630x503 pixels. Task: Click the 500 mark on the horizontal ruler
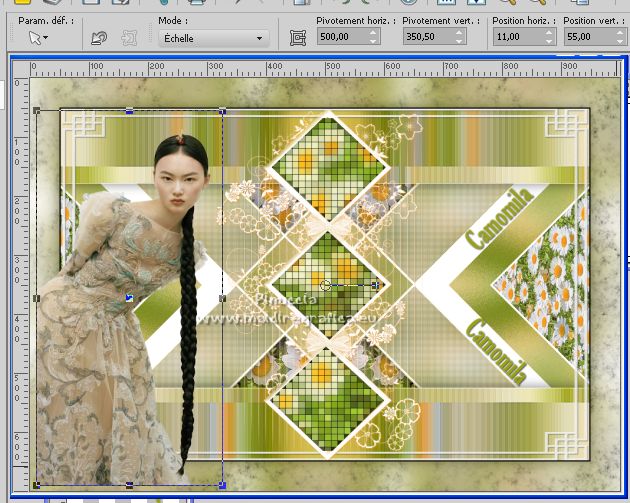(333, 66)
